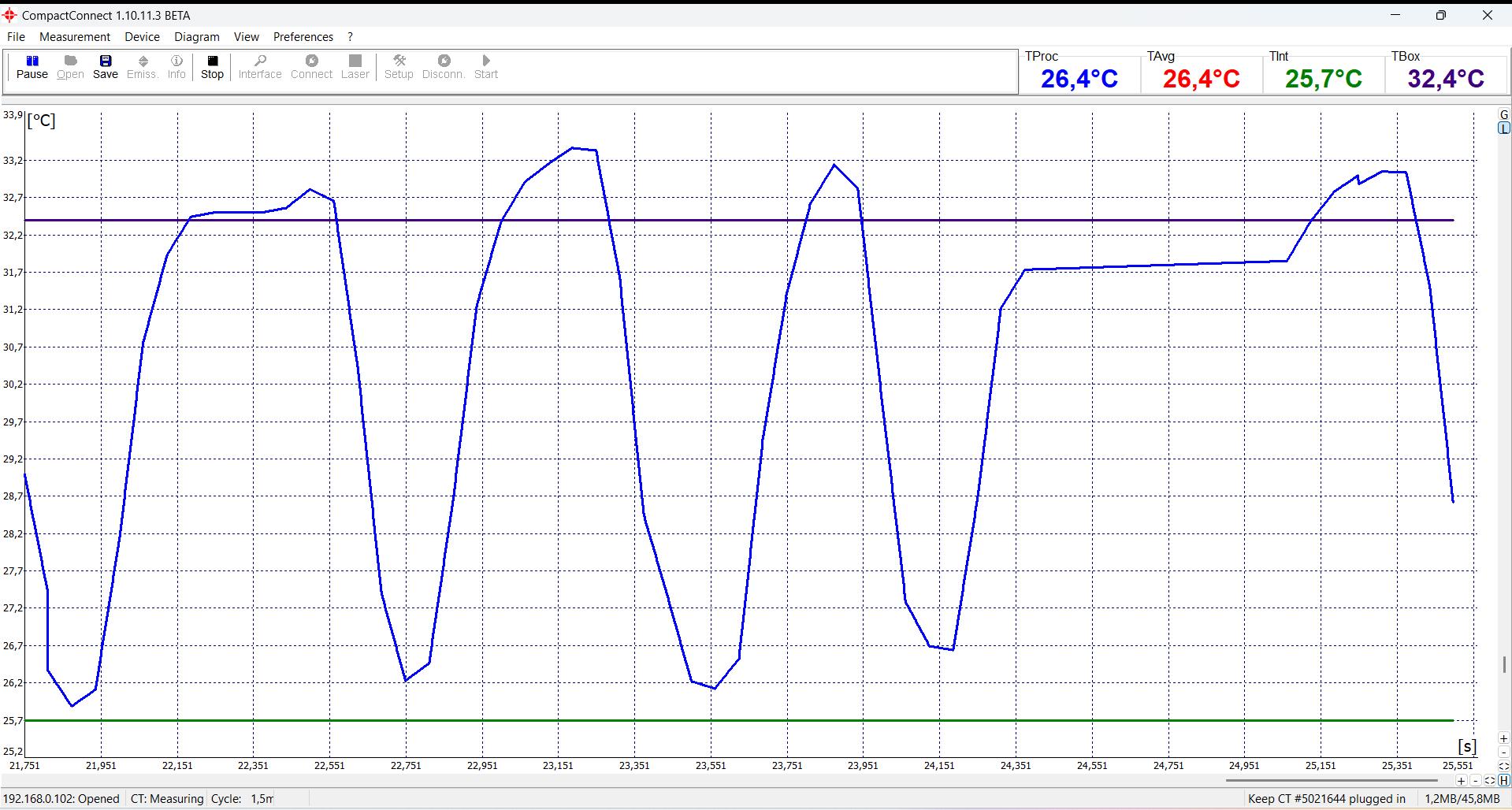Zoom in the time axis with plus button
1512x810 pixels.
point(1461,781)
